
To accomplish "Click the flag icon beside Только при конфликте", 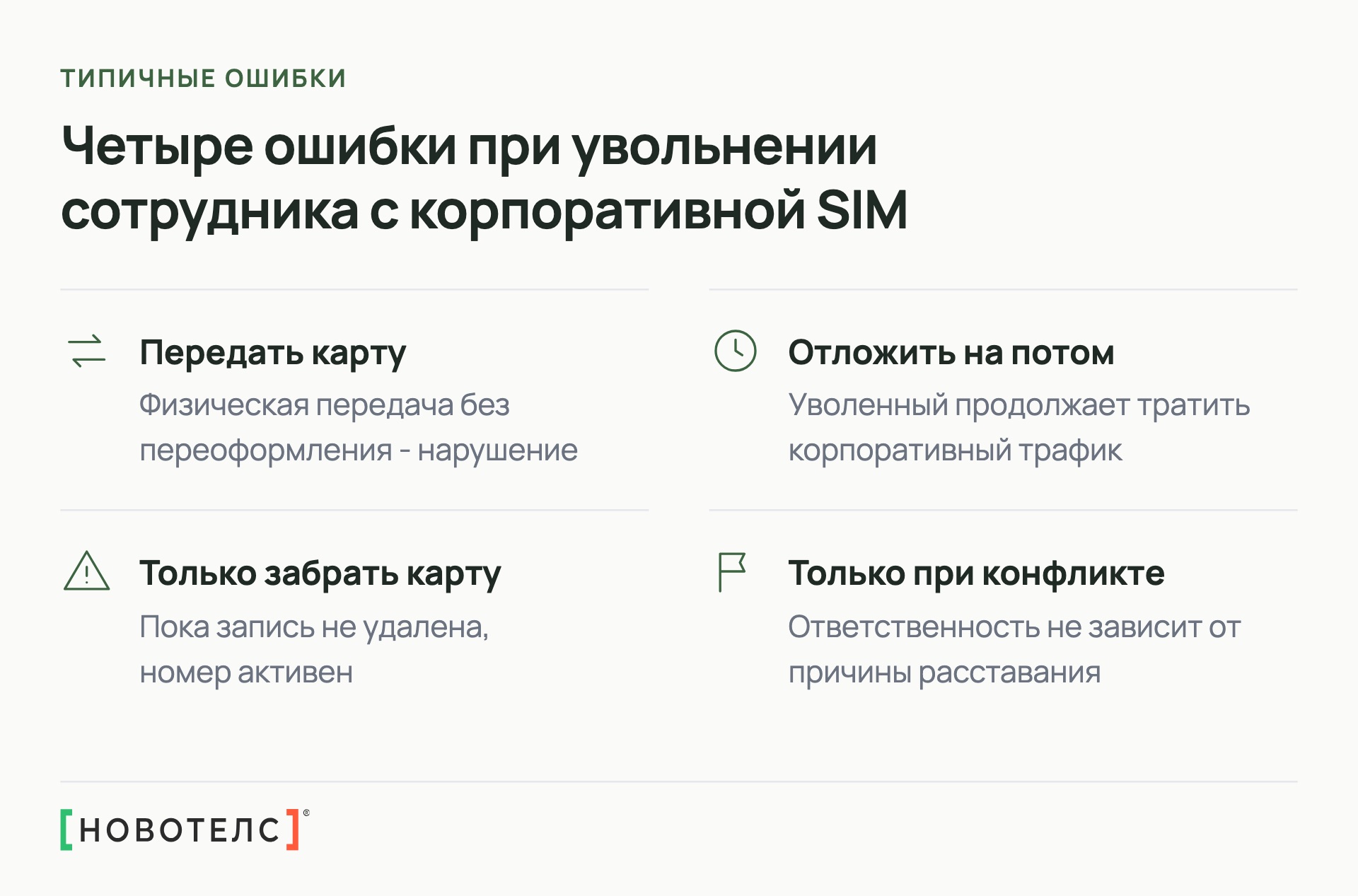I will click(732, 572).
